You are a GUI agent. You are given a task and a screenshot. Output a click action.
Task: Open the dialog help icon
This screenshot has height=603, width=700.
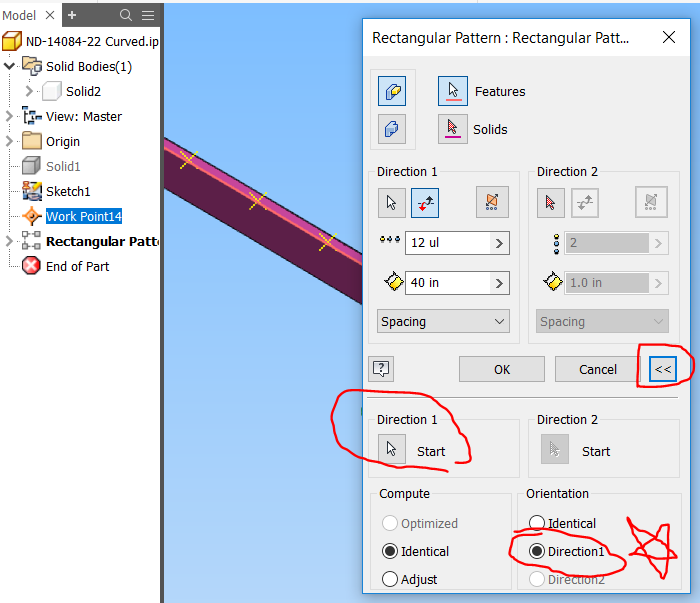(x=381, y=369)
